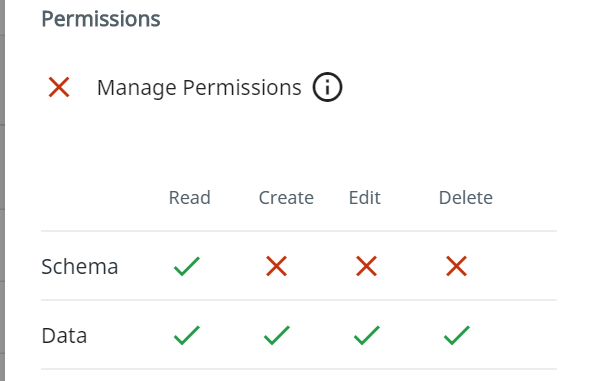The width and height of the screenshot is (592, 381).
Task: Click the Schema Create red X
Action: (276, 266)
